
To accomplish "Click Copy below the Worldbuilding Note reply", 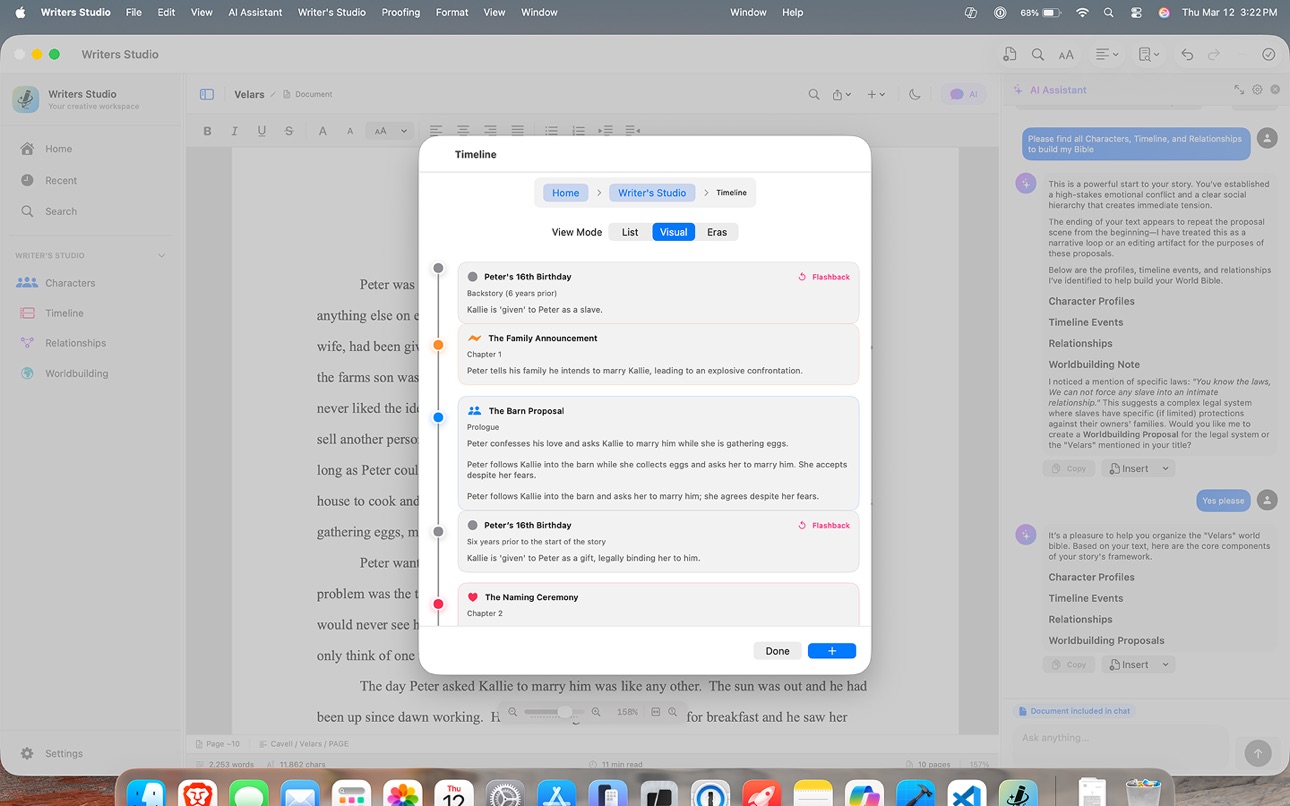I will pos(1069,469).
